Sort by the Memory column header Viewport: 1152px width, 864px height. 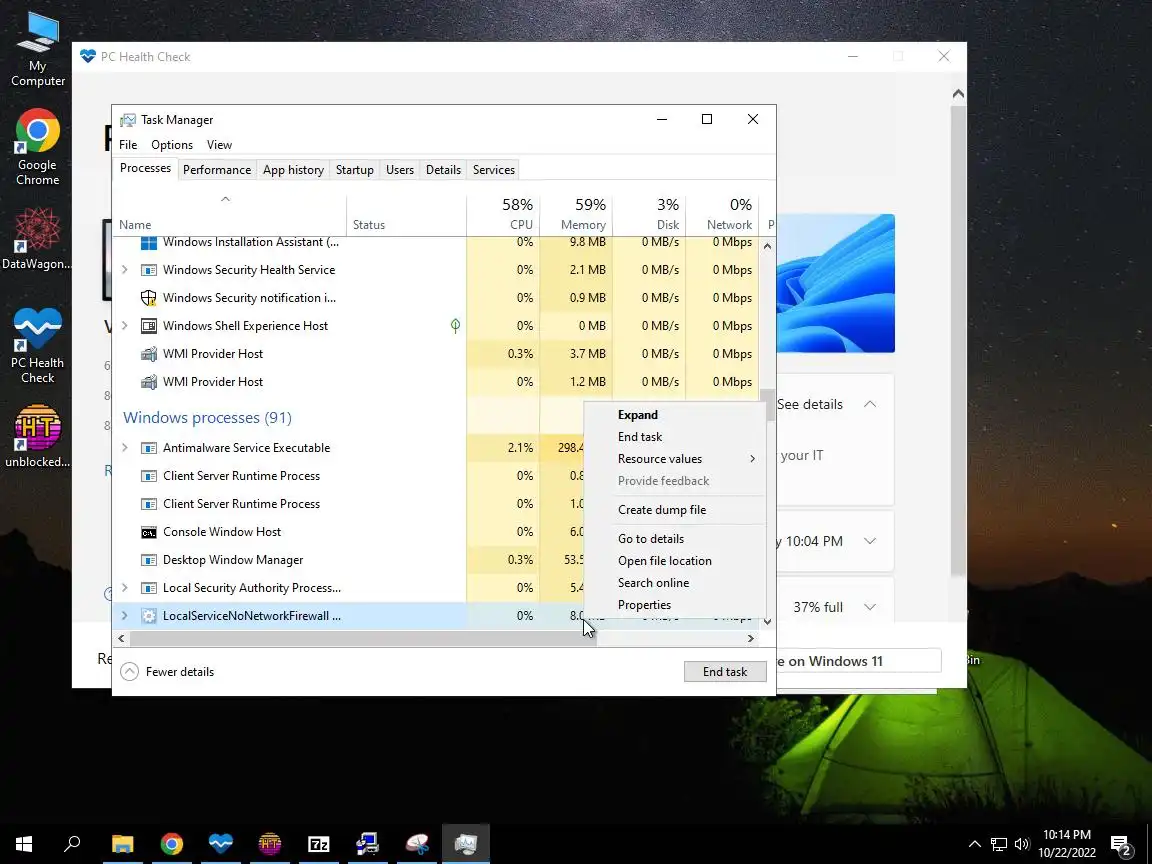pos(576,214)
